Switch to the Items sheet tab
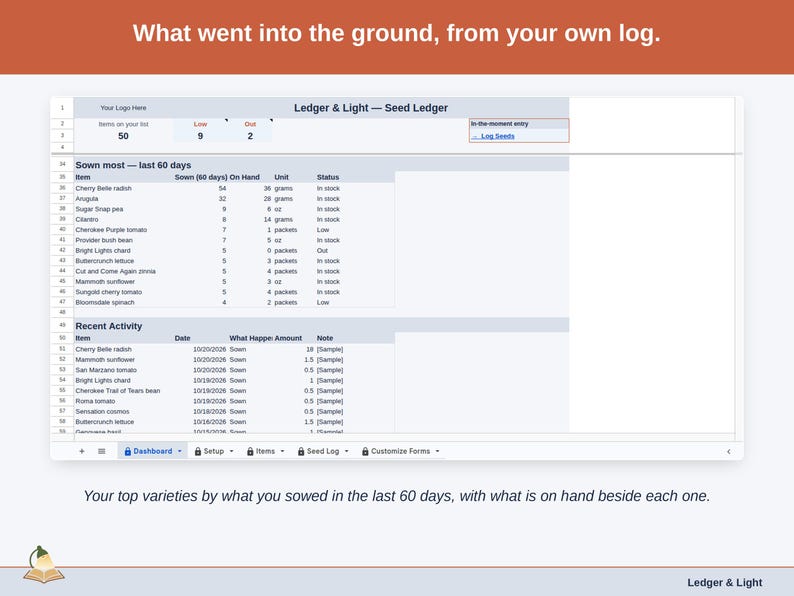 click(x=265, y=451)
